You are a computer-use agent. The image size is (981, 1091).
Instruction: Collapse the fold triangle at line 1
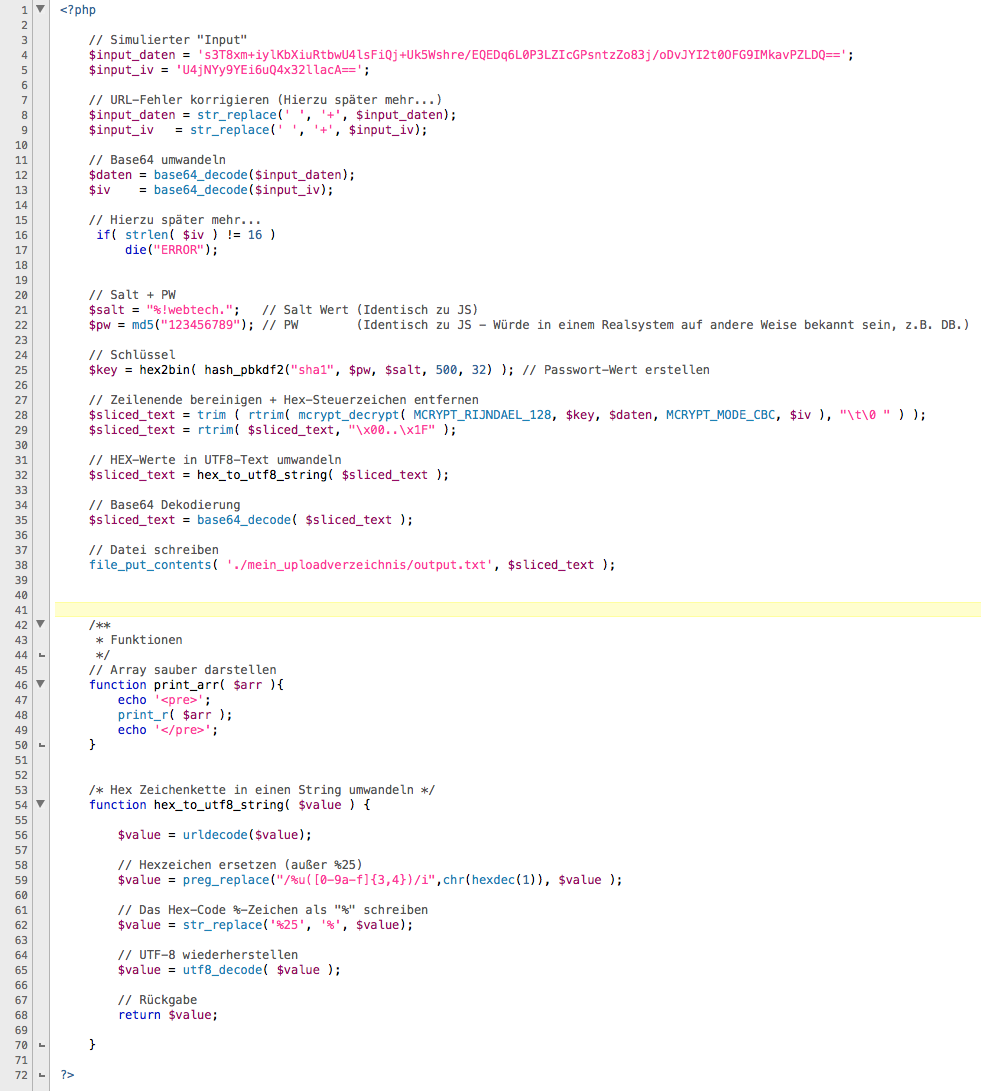[40, 9]
